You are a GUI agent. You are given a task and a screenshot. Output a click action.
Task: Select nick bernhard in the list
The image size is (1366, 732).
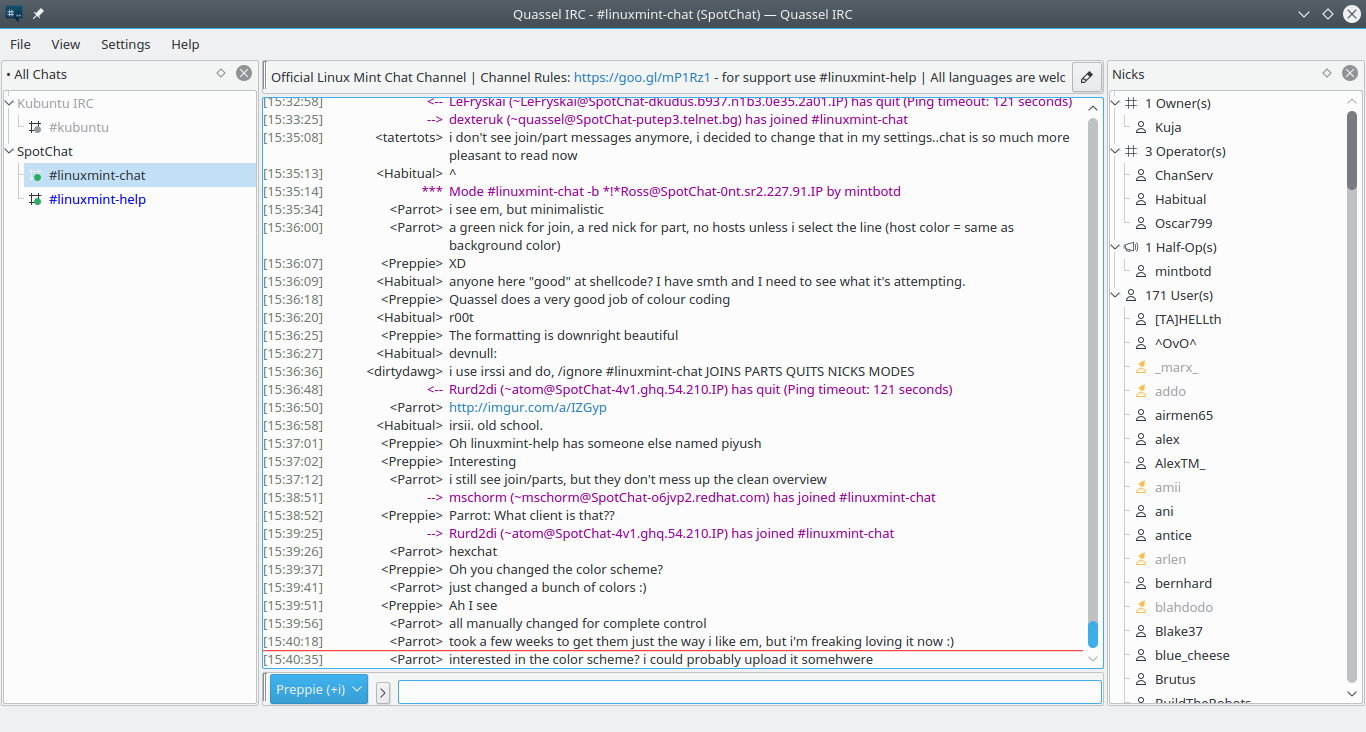pos(1183,583)
